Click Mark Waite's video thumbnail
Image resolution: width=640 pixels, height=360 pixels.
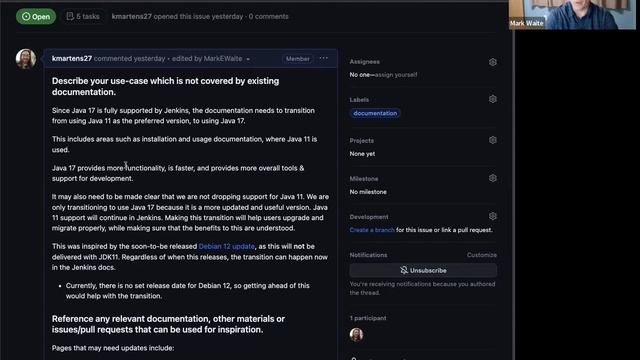point(572,15)
